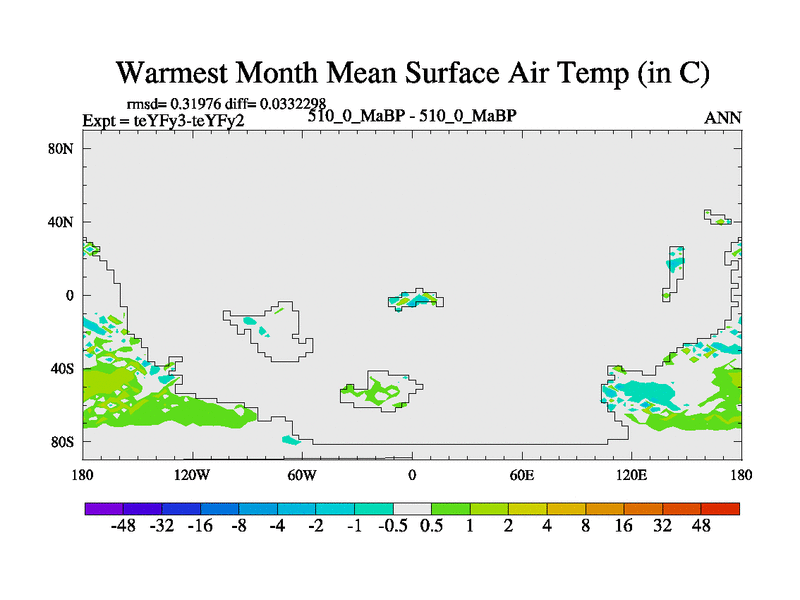This screenshot has width=800, height=600.
Task: Choose green swatch between 0.5 and 1
Action: coord(450,509)
